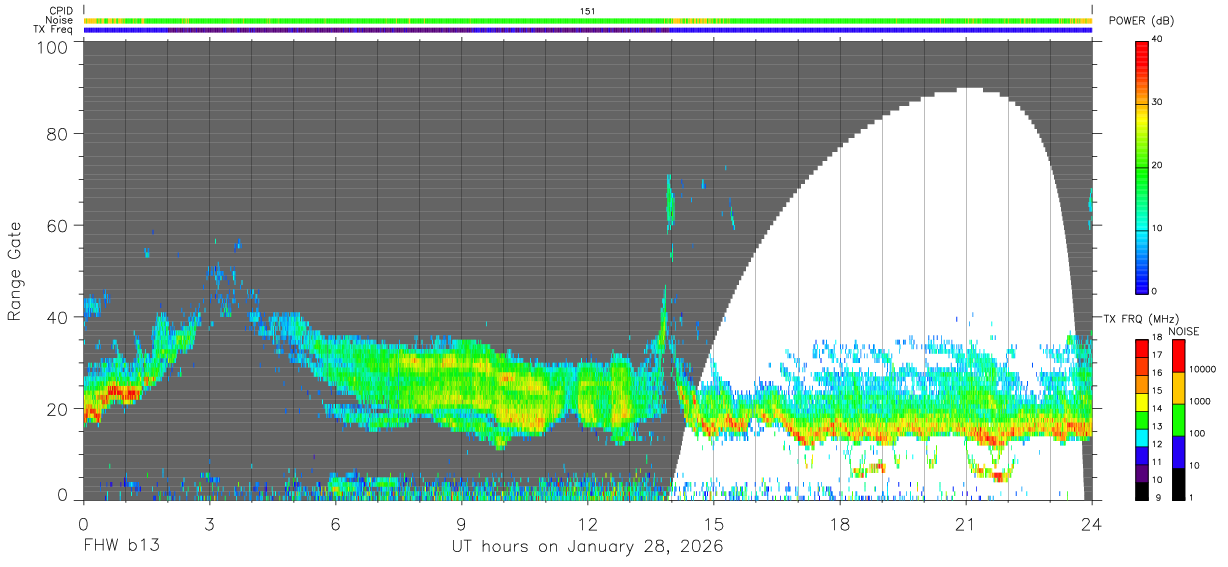The height and width of the screenshot is (567, 1228).
Task: Click the TX Freq strip label
Action: (x=53, y=30)
